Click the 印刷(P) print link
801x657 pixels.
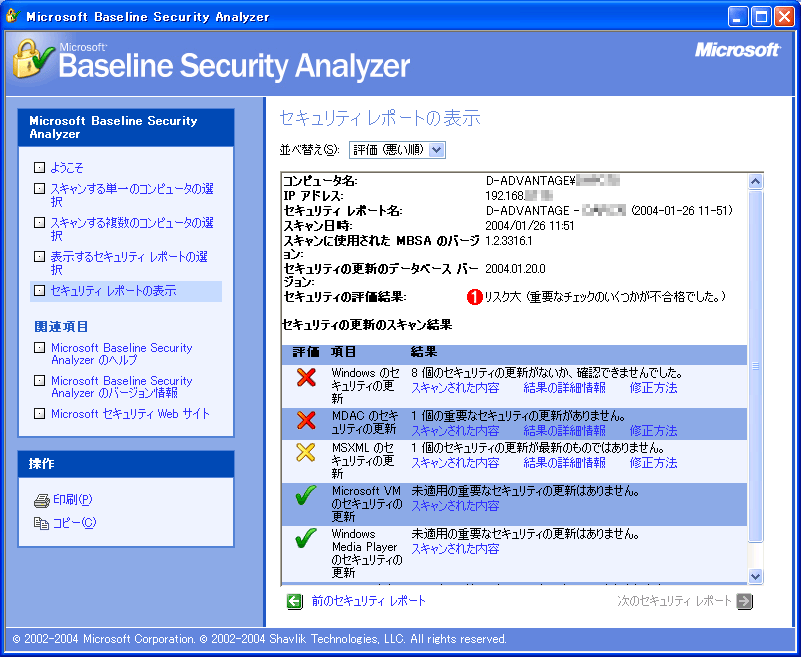point(73,500)
